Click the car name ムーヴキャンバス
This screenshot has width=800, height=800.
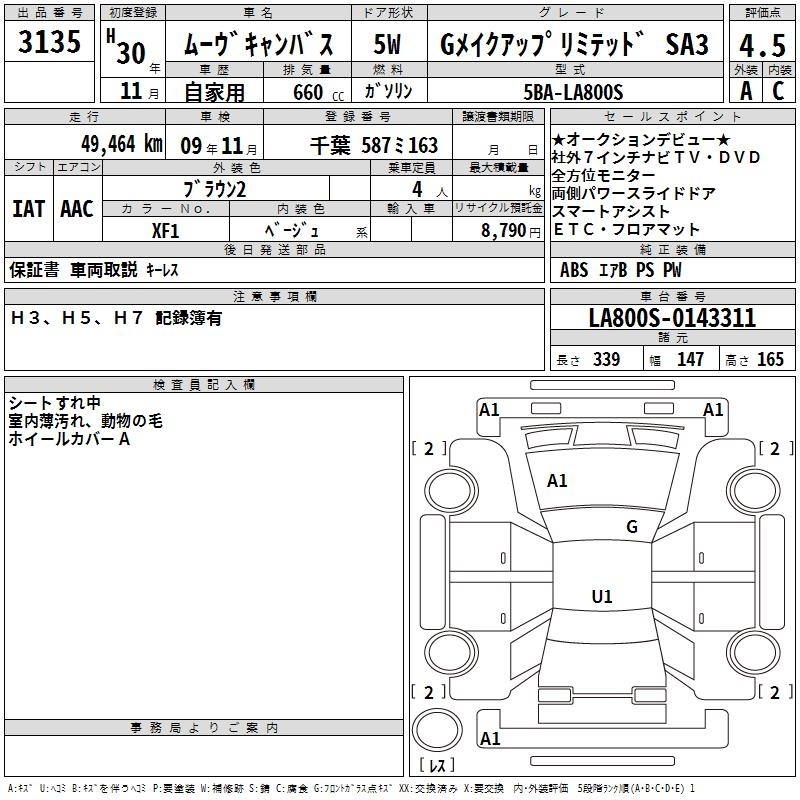pyautogui.click(x=258, y=44)
